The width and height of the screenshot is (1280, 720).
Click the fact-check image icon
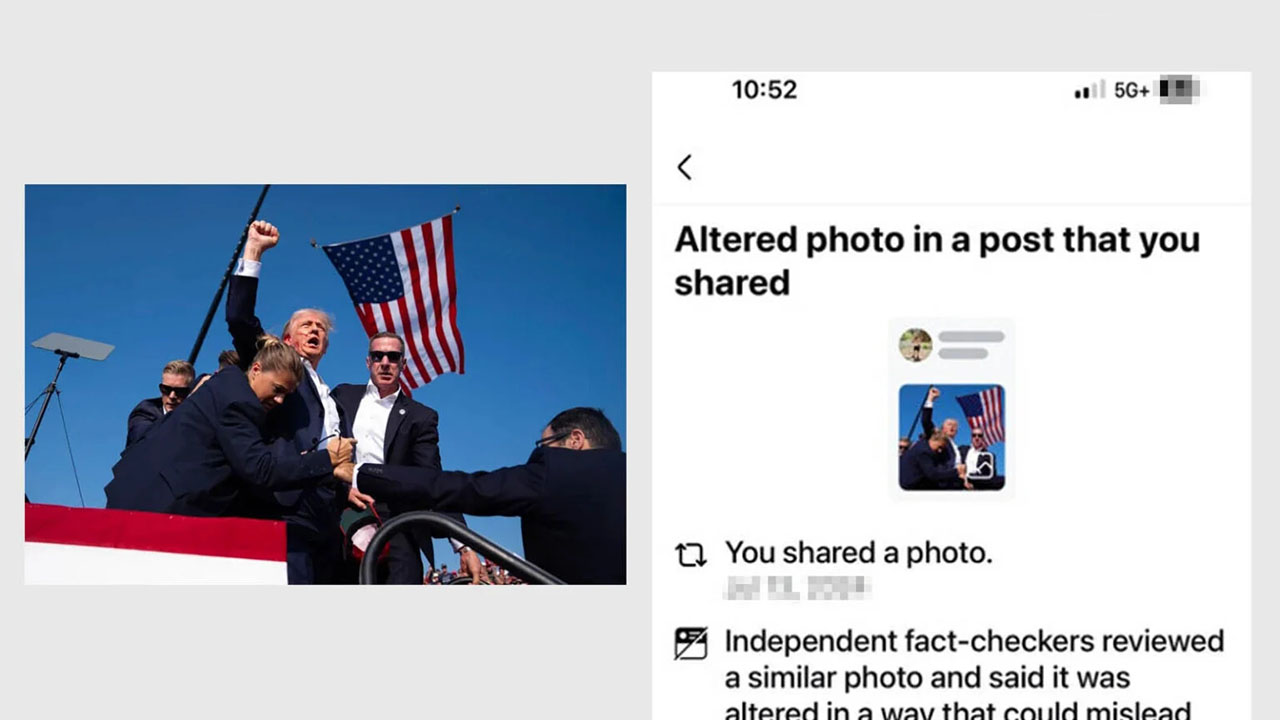click(x=691, y=642)
